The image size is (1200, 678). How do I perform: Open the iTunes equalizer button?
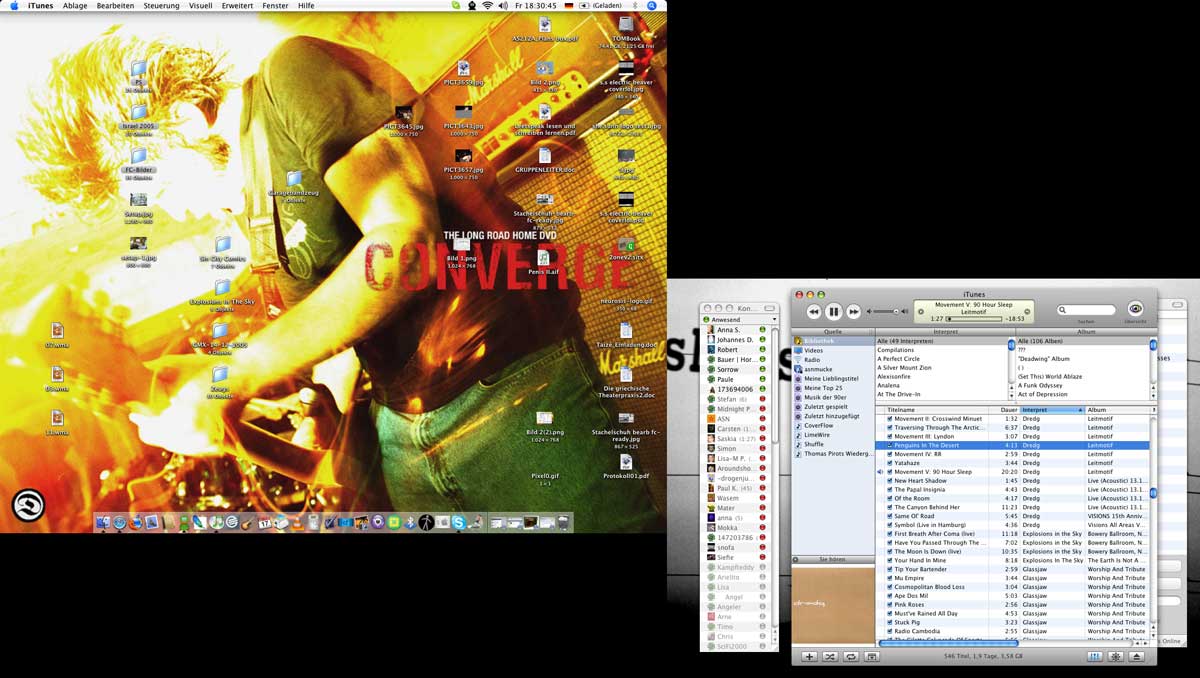coord(1095,656)
